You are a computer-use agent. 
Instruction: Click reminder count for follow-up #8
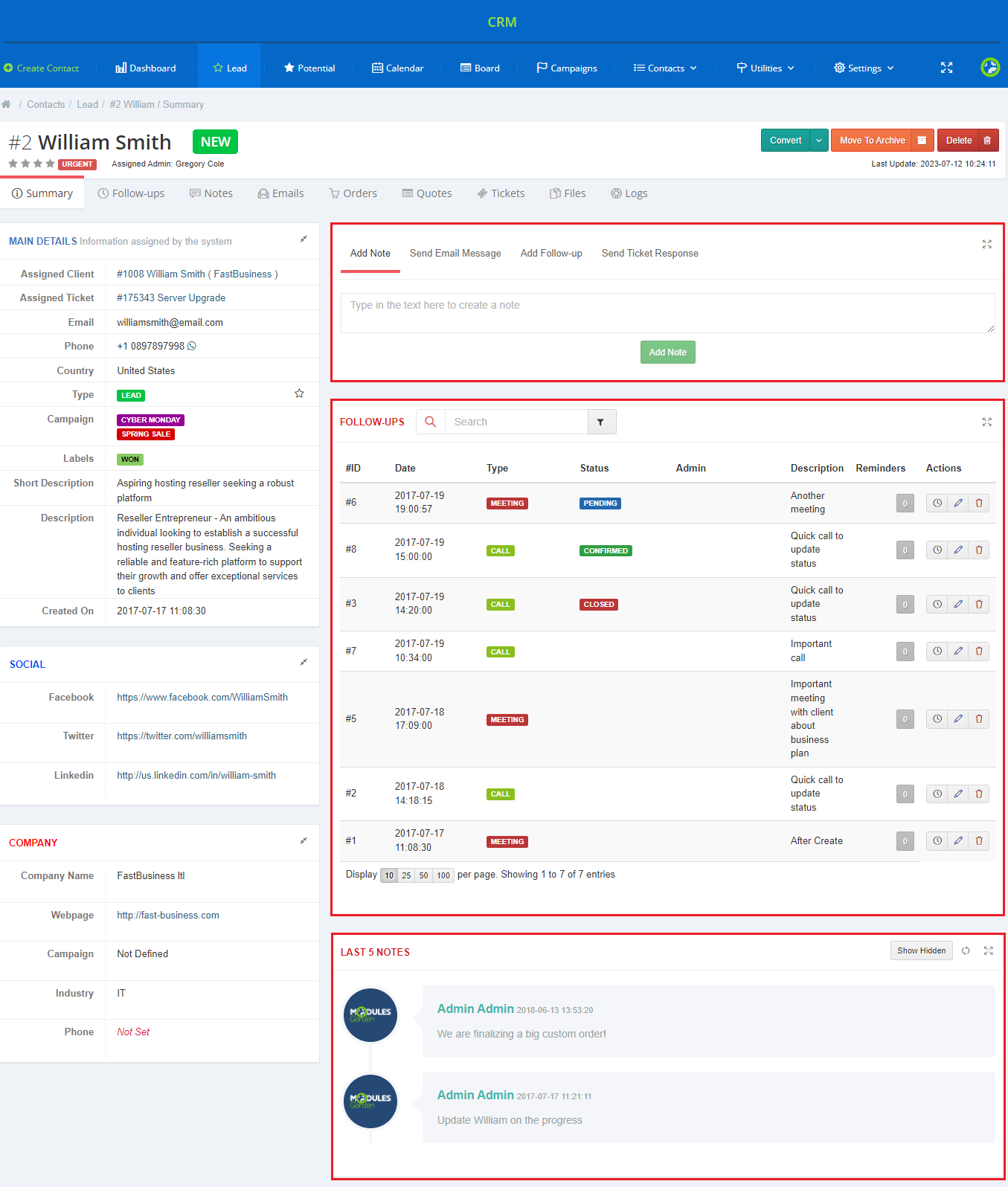(905, 550)
